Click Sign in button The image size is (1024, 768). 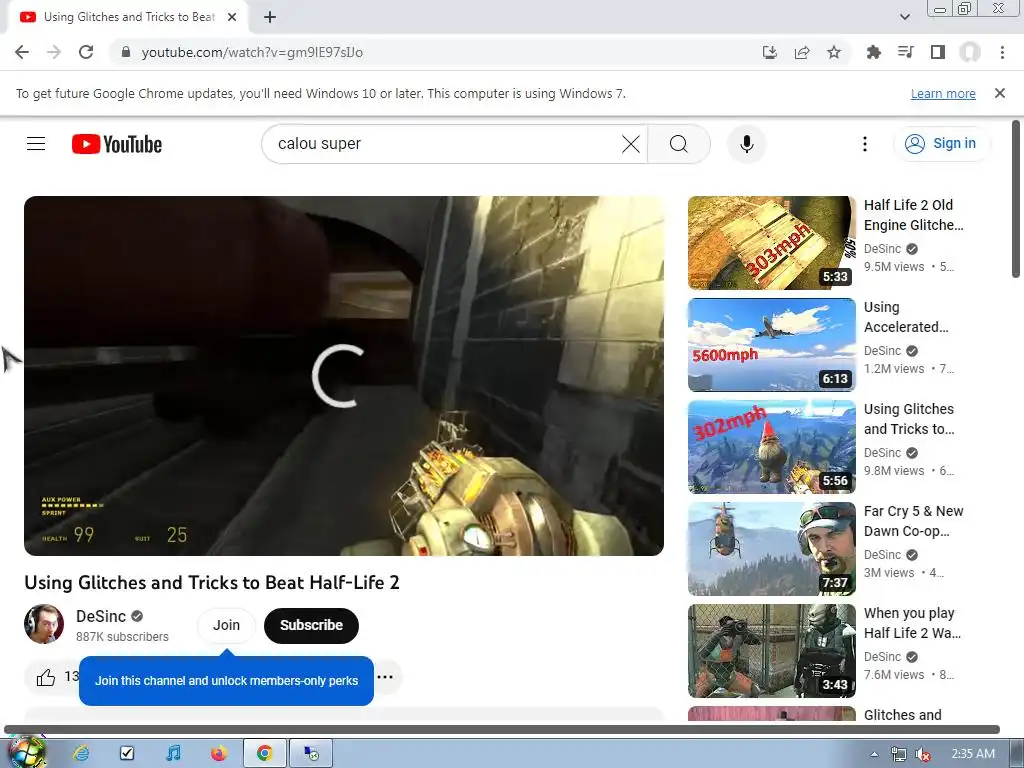click(x=941, y=144)
